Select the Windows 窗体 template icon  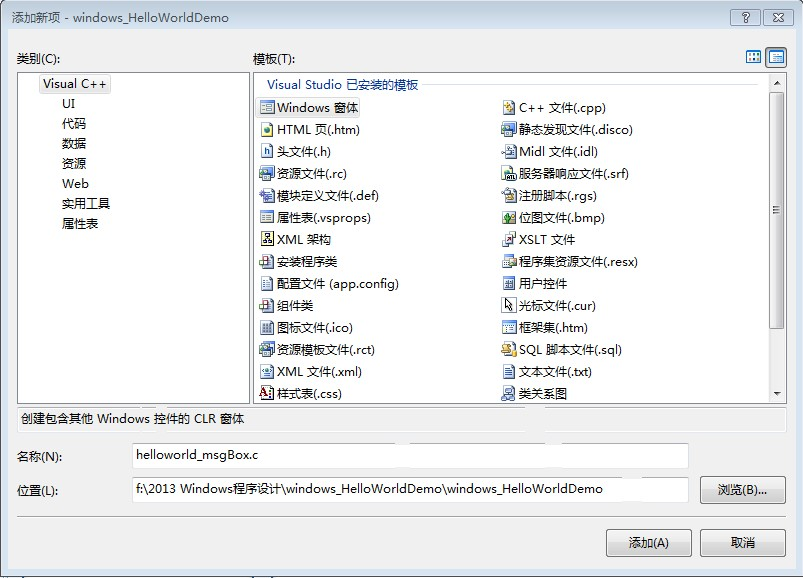pos(267,108)
